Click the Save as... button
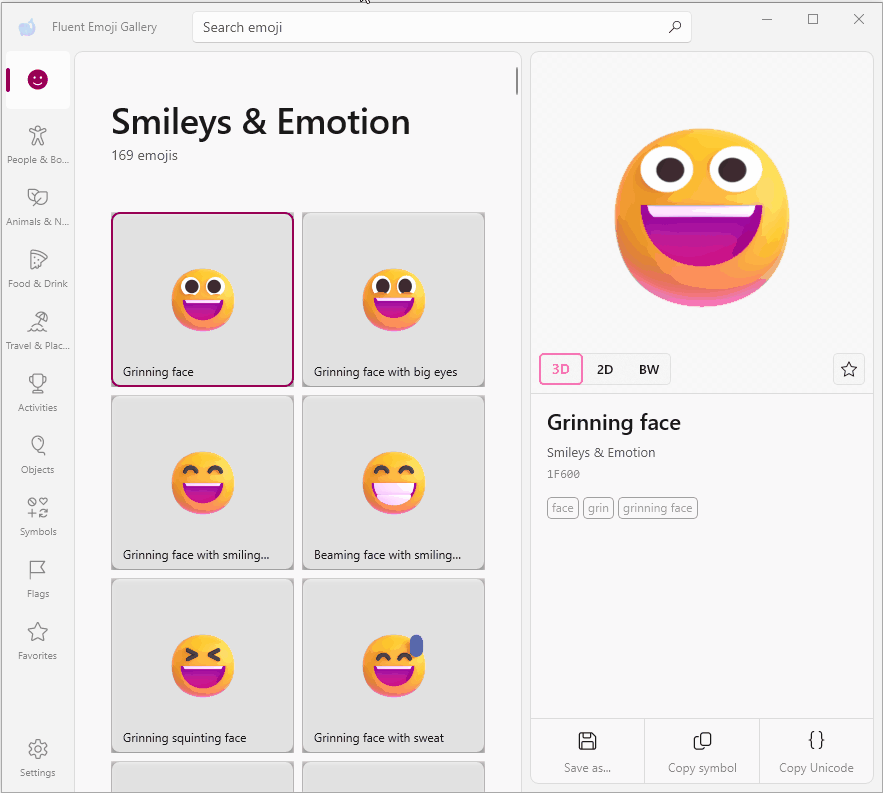Screen dimensions: 883x793 click(587, 751)
